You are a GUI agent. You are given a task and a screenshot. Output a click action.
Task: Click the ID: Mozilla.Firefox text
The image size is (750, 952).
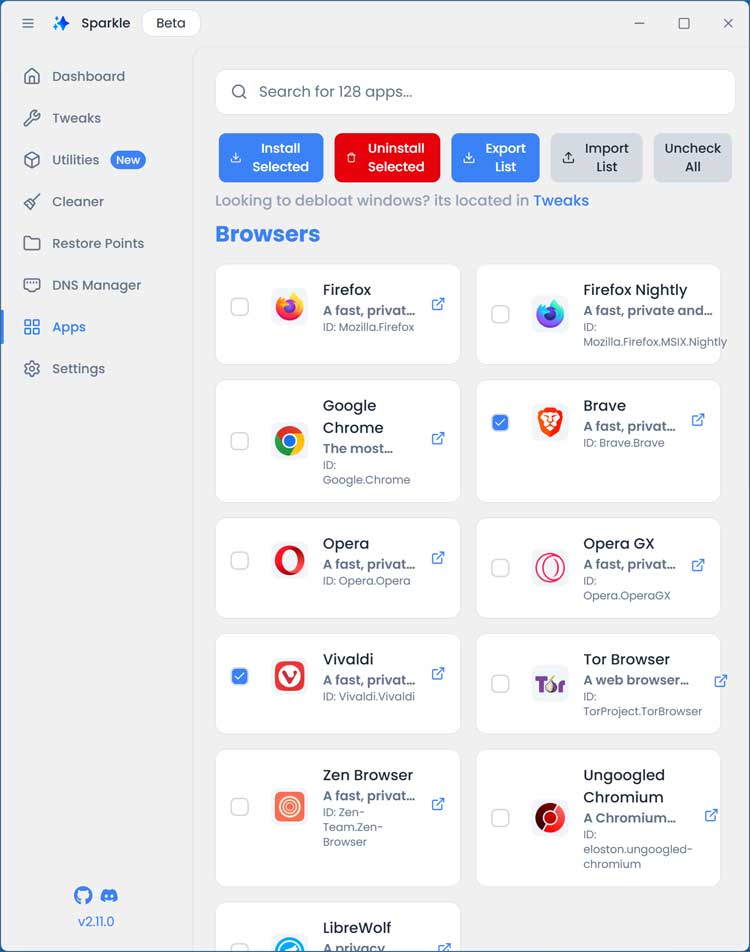pyautogui.click(x=369, y=327)
